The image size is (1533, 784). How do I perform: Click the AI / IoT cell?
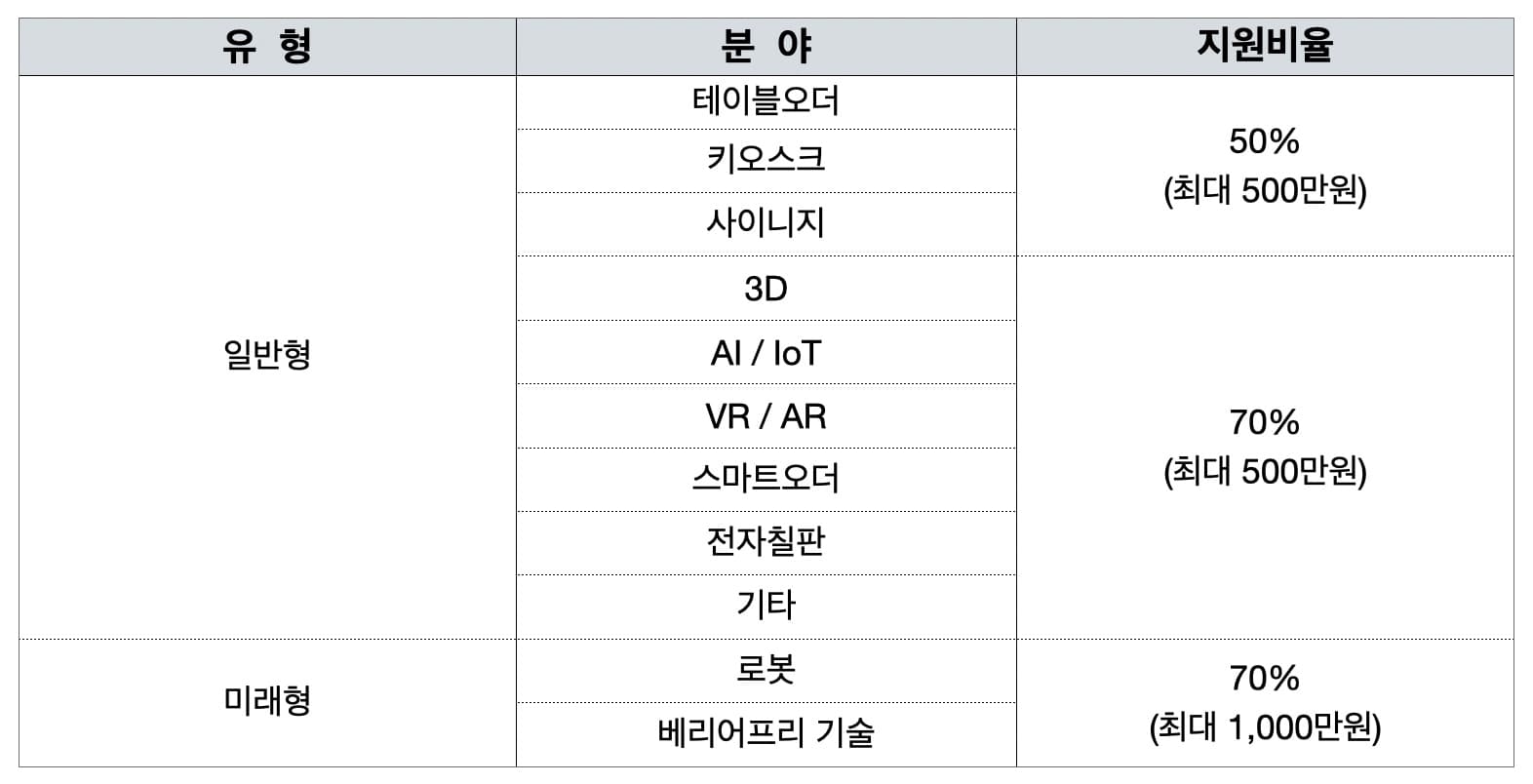coord(766,353)
